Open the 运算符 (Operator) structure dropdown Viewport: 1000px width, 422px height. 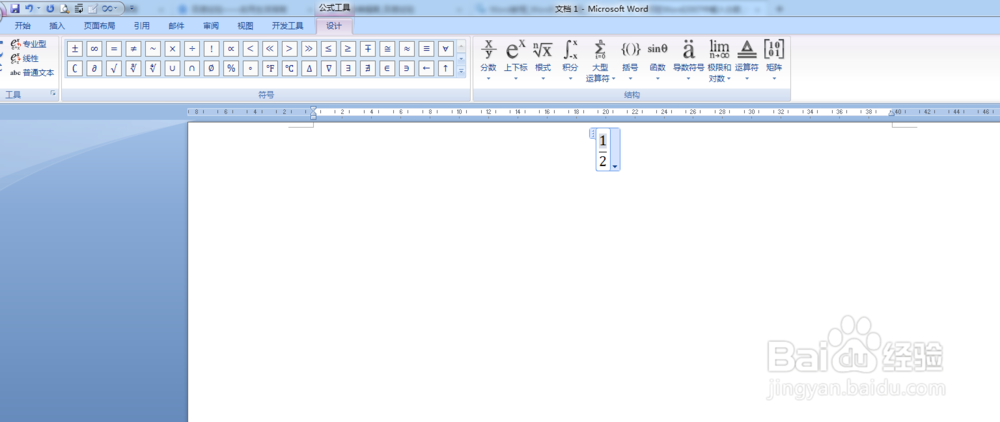(x=746, y=61)
